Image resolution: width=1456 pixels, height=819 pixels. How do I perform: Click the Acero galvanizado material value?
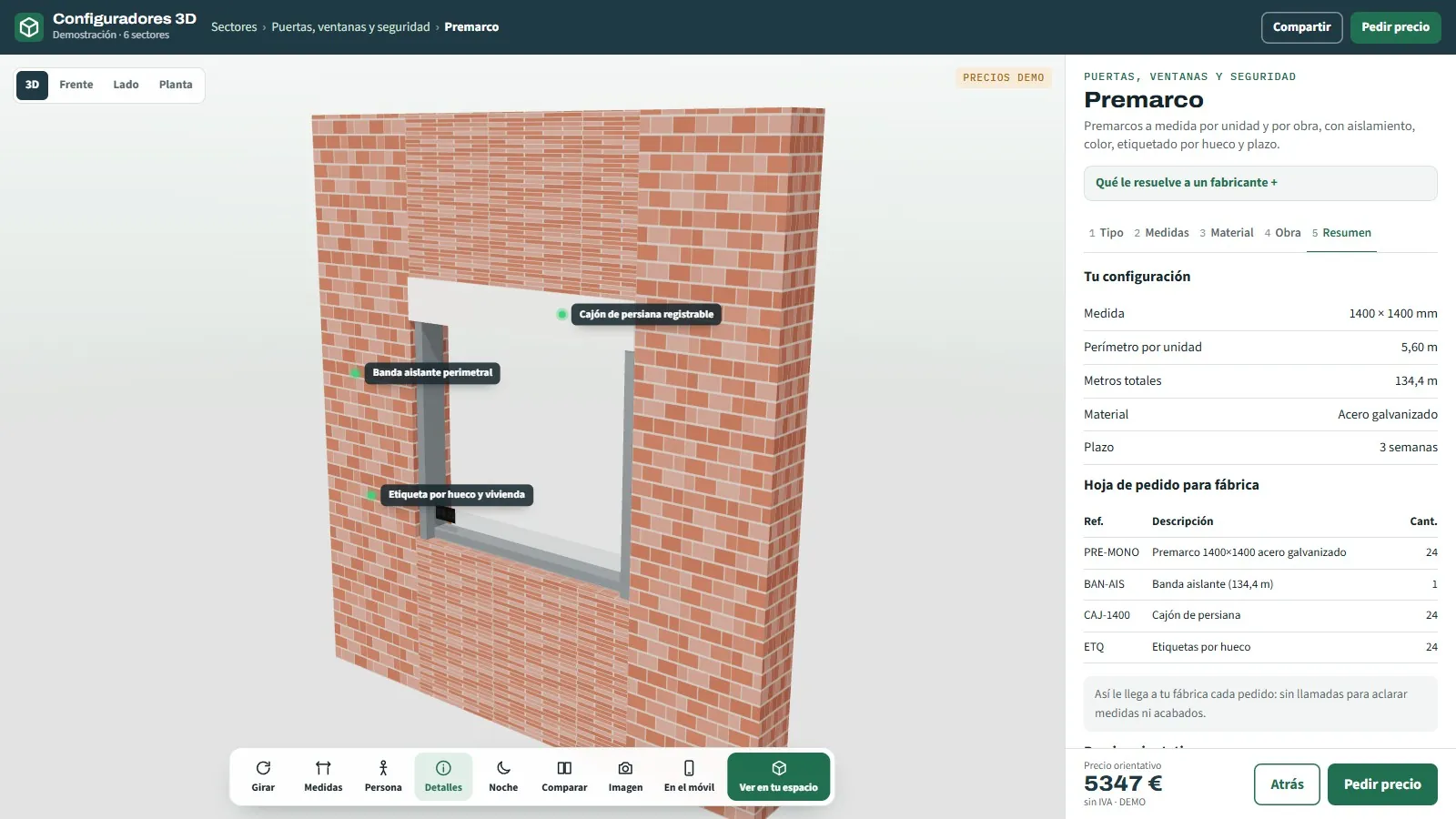tap(1388, 415)
